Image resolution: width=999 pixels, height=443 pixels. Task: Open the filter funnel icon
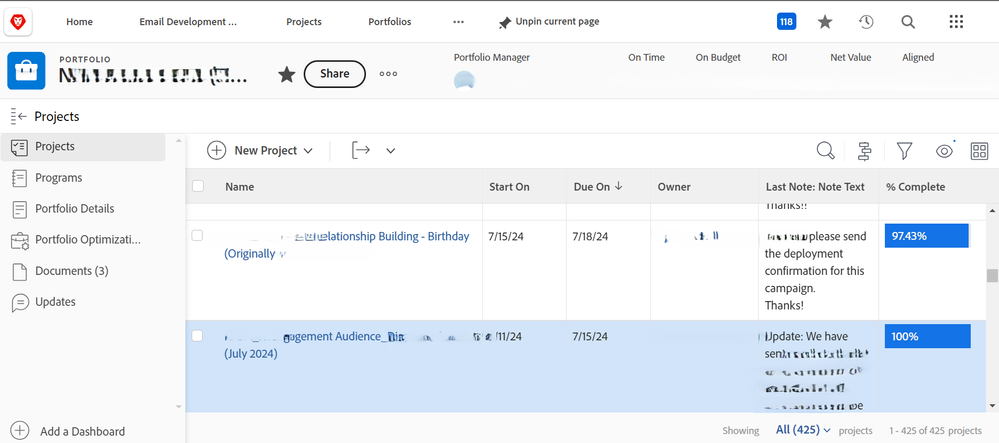click(904, 151)
